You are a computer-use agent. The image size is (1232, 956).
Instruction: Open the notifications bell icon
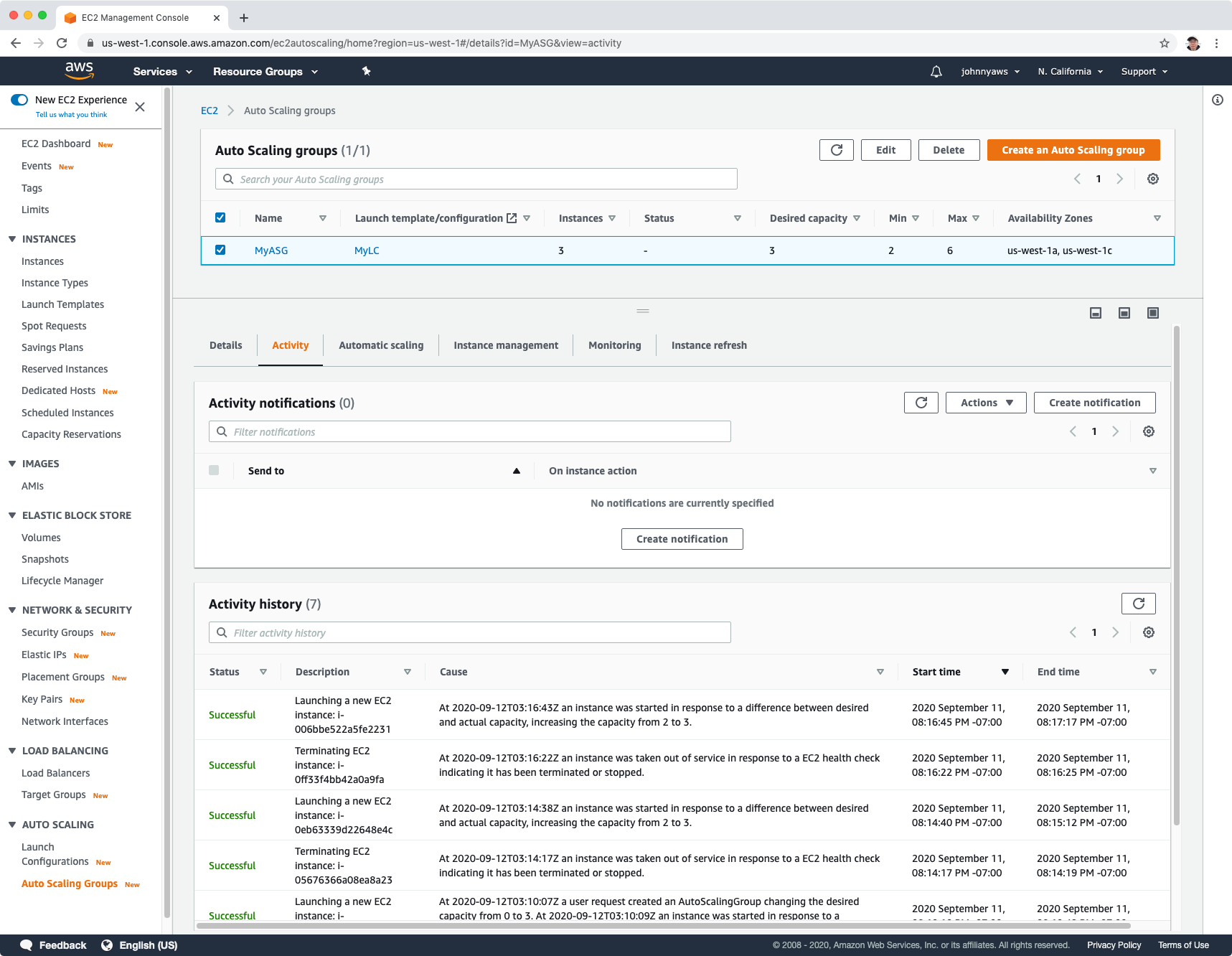[x=936, y=72]
